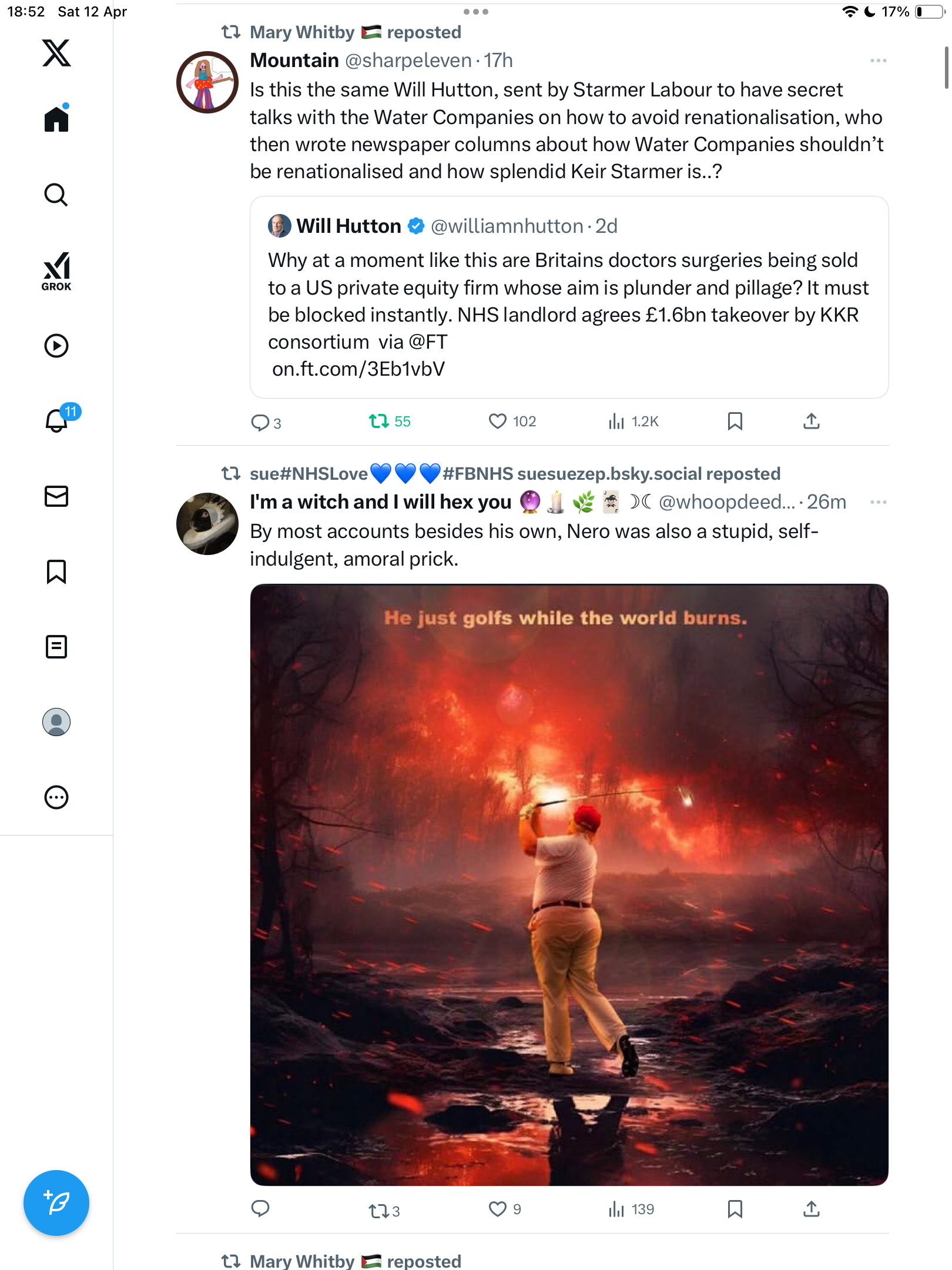This screenshot has height=1270, width=952.
Task: Open more options for Mountain's post
Action: 879,61
